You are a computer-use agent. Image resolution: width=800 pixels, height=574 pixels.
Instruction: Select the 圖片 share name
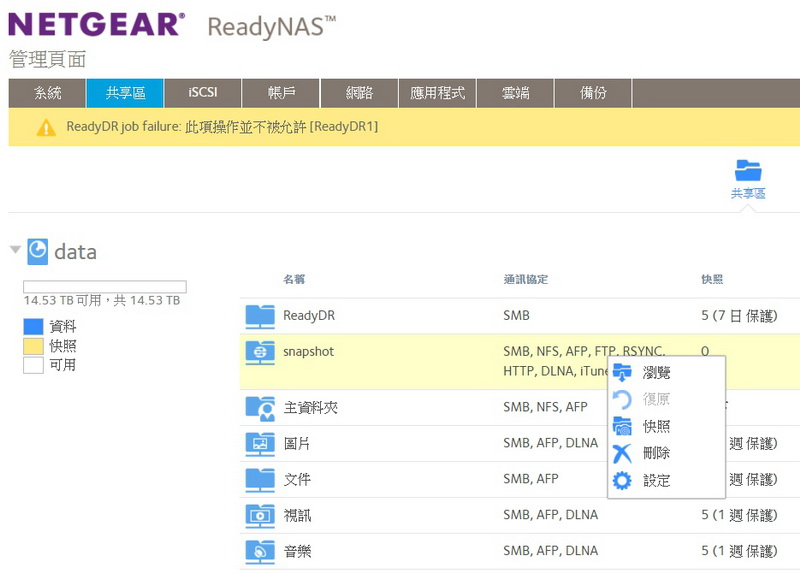297,443
